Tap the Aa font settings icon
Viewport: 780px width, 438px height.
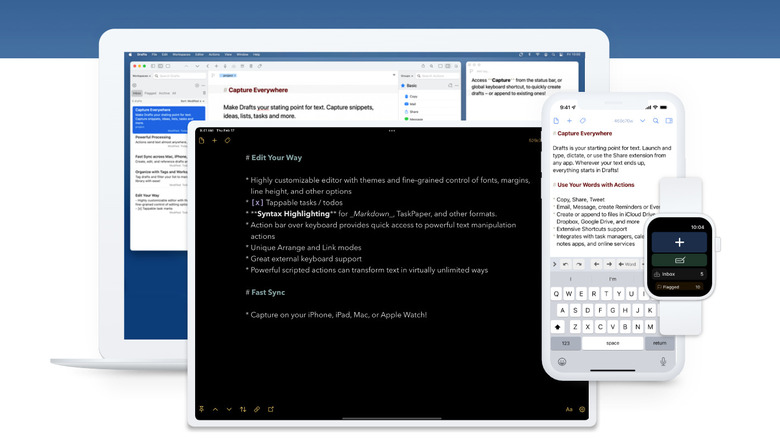[x=569, y=410]
